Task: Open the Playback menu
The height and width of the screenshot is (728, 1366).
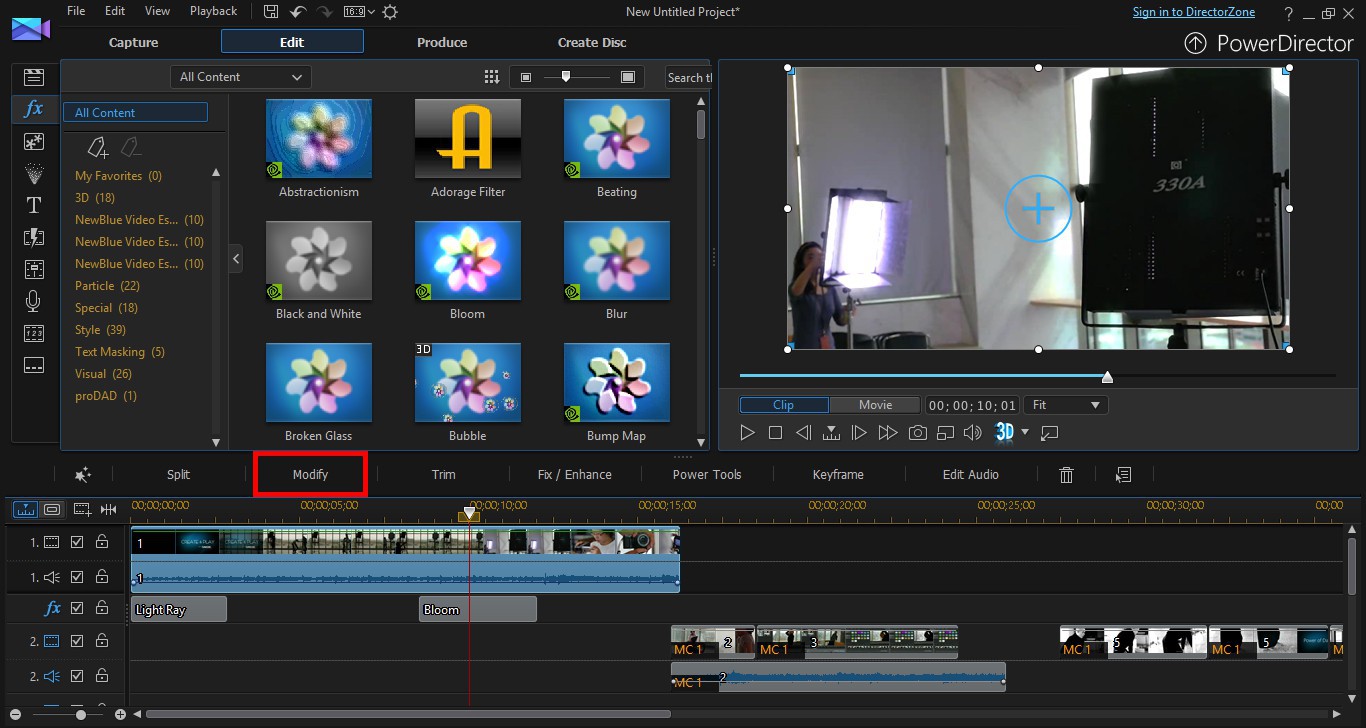Action: 213,11
